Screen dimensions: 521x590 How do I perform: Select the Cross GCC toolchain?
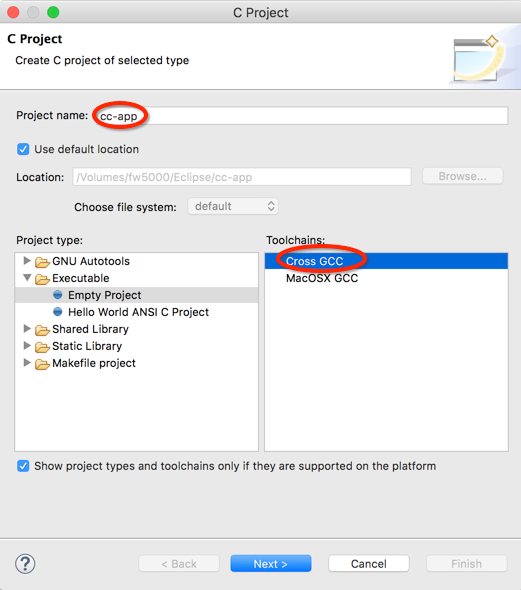[386, 261]
